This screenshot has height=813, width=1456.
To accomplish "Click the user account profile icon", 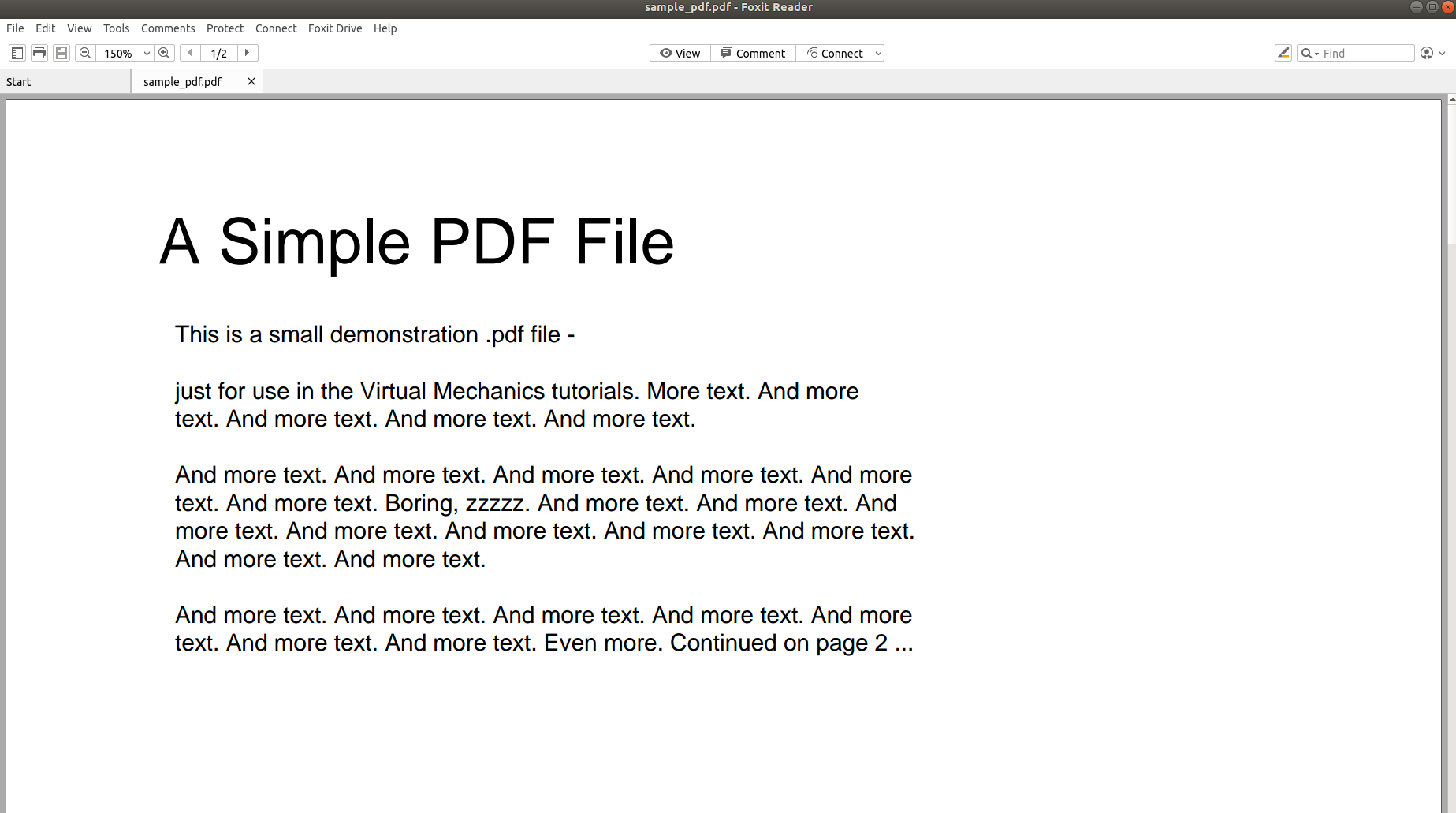I will coord(1426,53).
